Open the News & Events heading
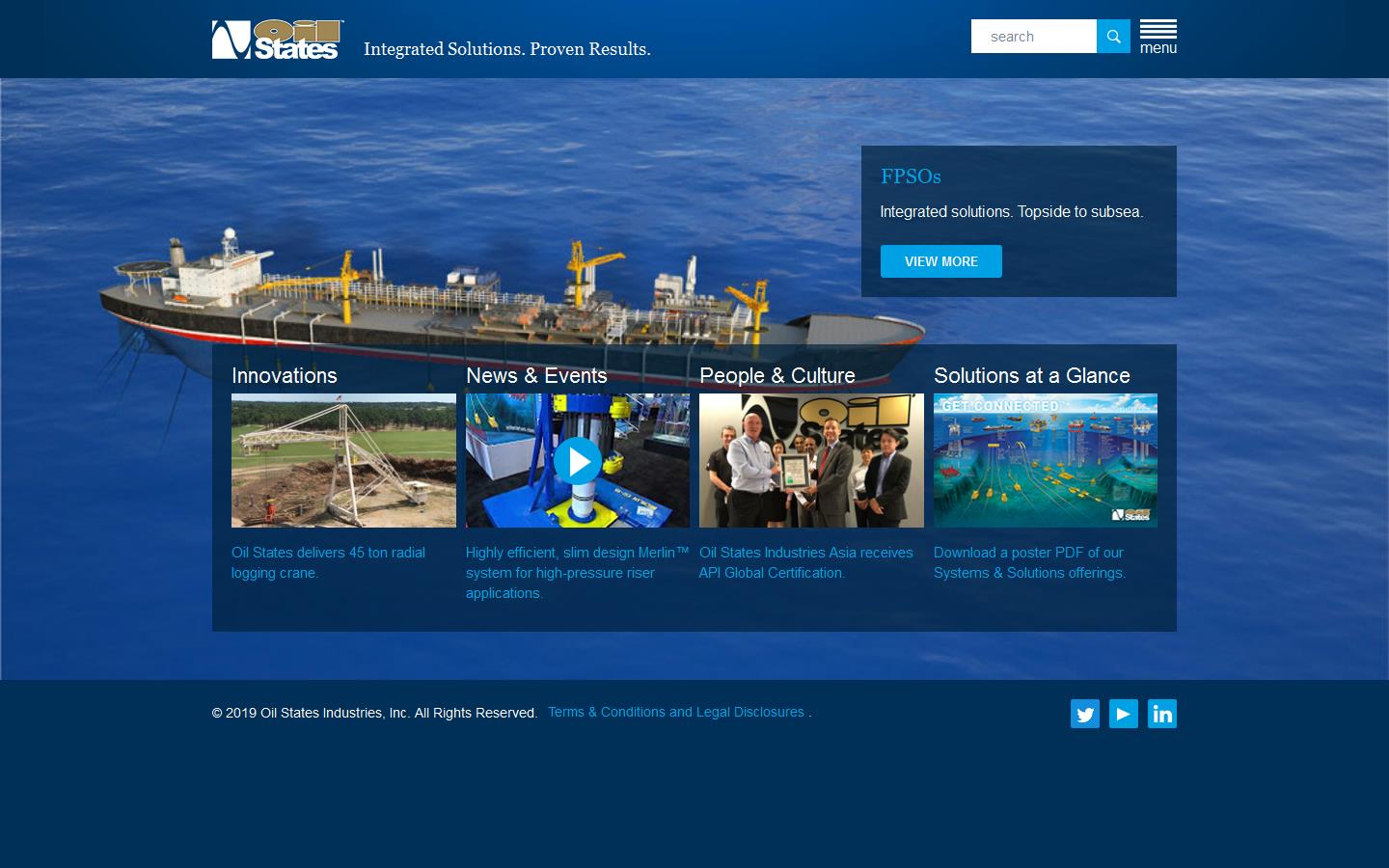 coord(536,375)
